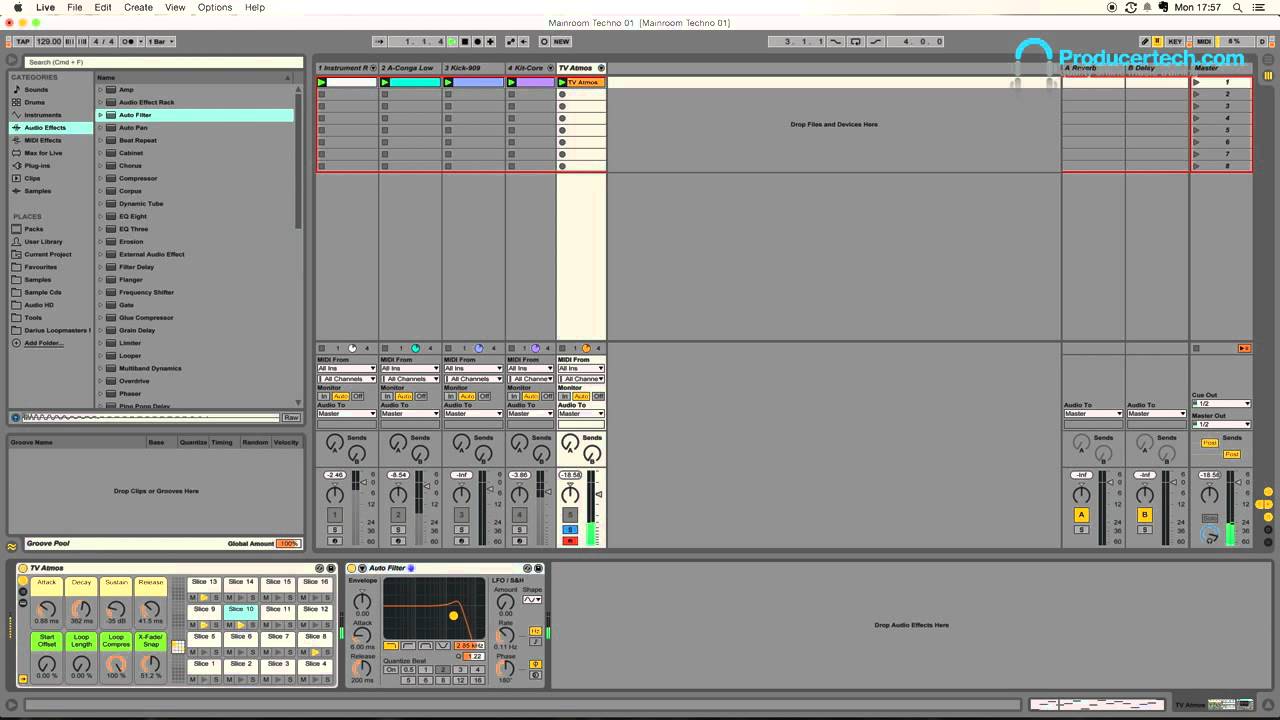The width and height of the screenshot is (1280, 720).
Task: Set Instrument R track Monitor to In
Action: (x=322, y=396)
